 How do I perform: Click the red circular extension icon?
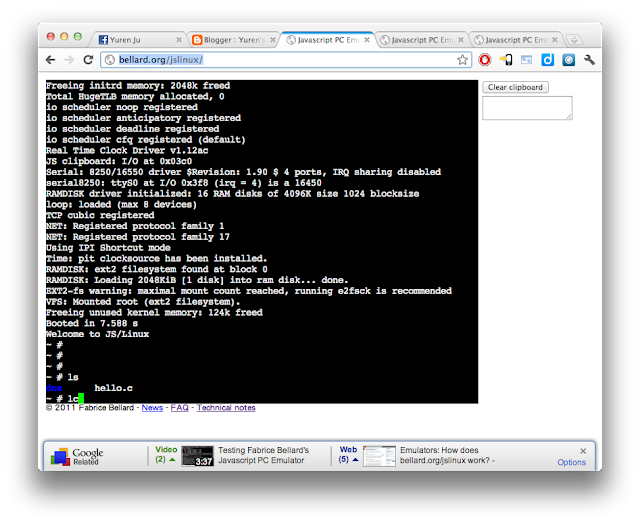point(485,60)
